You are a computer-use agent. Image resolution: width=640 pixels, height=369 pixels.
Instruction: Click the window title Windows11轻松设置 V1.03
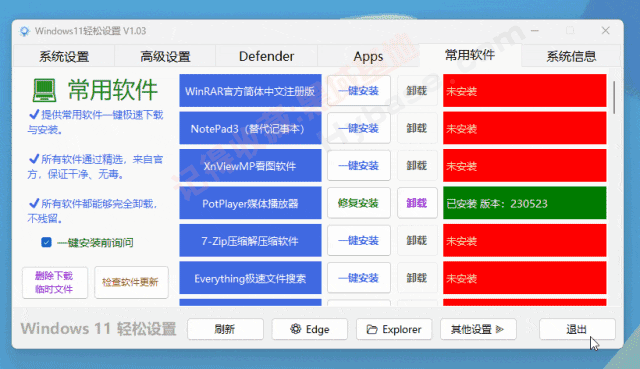pos(90,31)
